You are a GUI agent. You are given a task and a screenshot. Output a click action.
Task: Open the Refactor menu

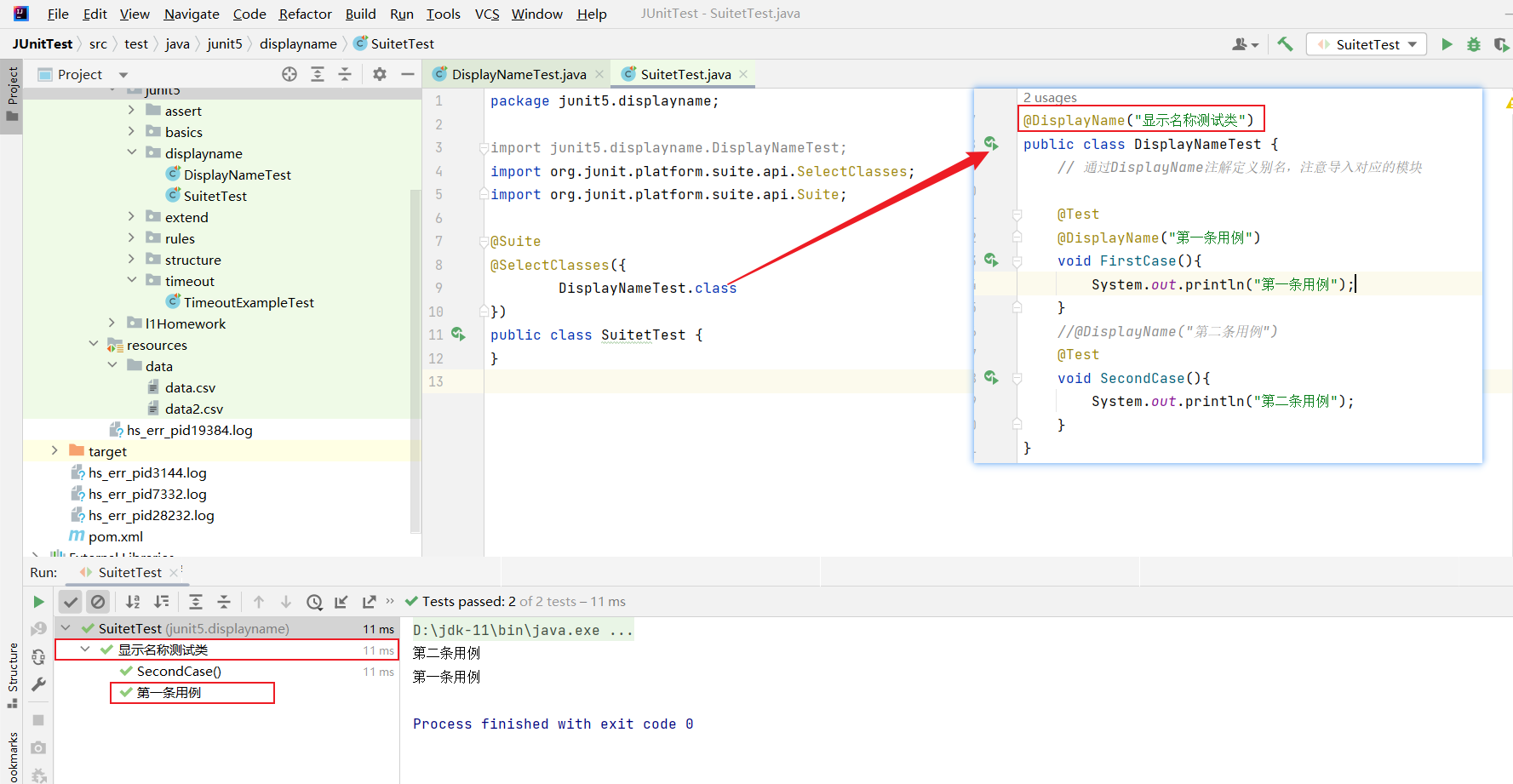[305, 14]
